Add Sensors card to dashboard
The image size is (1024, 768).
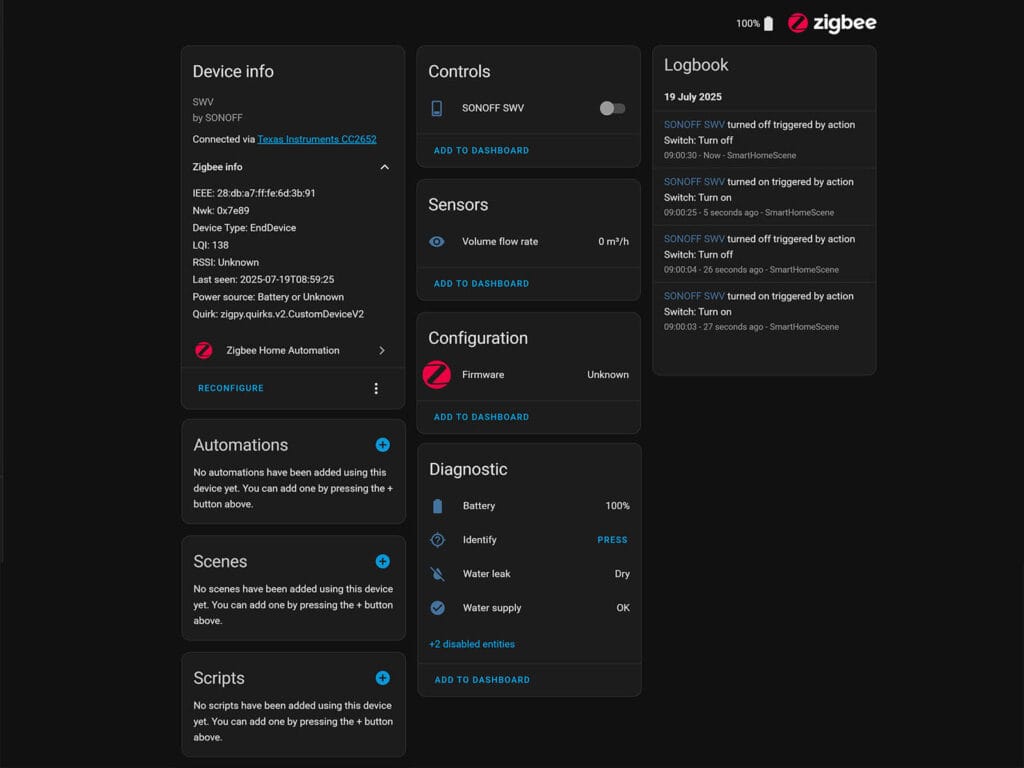click(481, 283)
